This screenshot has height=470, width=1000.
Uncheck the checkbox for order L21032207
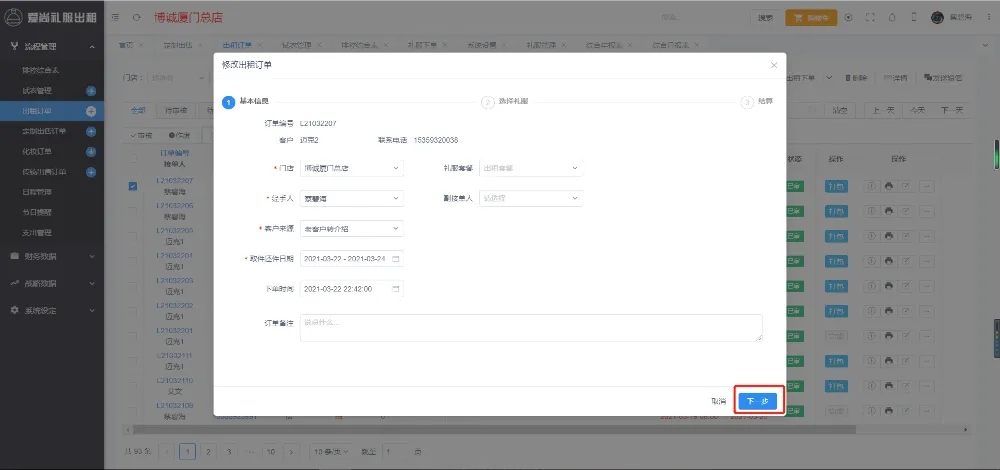pos(133,185)
